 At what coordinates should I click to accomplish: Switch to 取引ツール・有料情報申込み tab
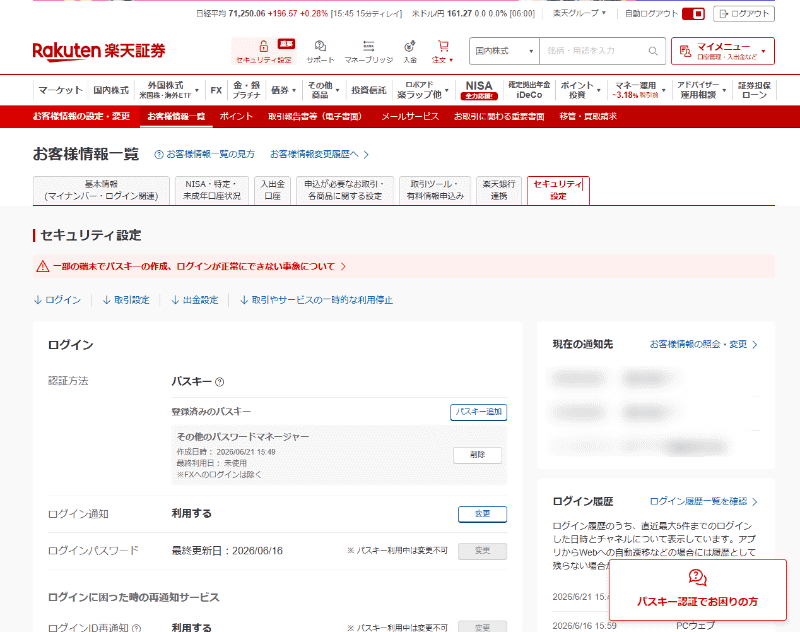(x=435, y=190)
